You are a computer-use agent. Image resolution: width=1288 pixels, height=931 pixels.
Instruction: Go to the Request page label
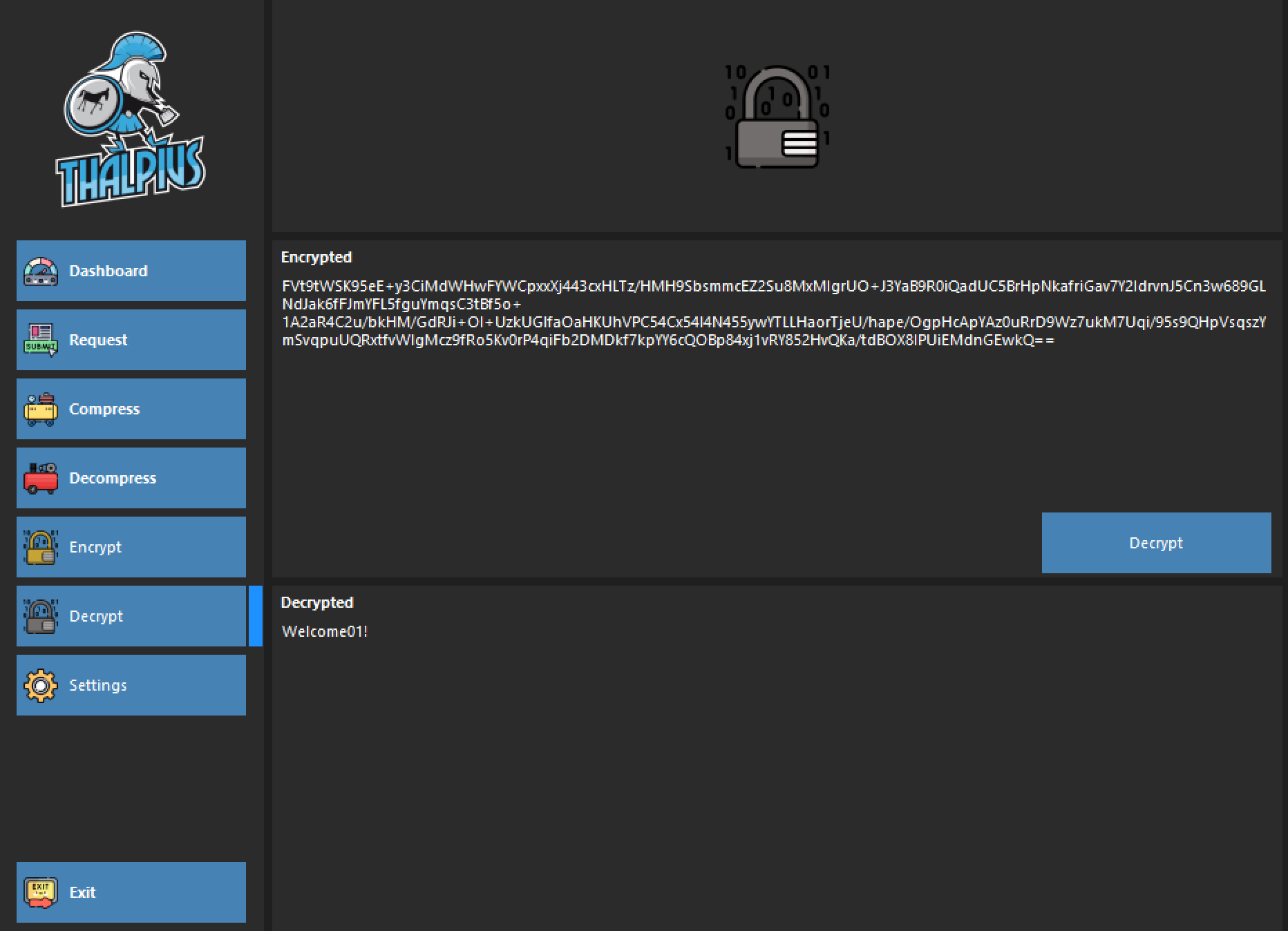click(98, 340)
